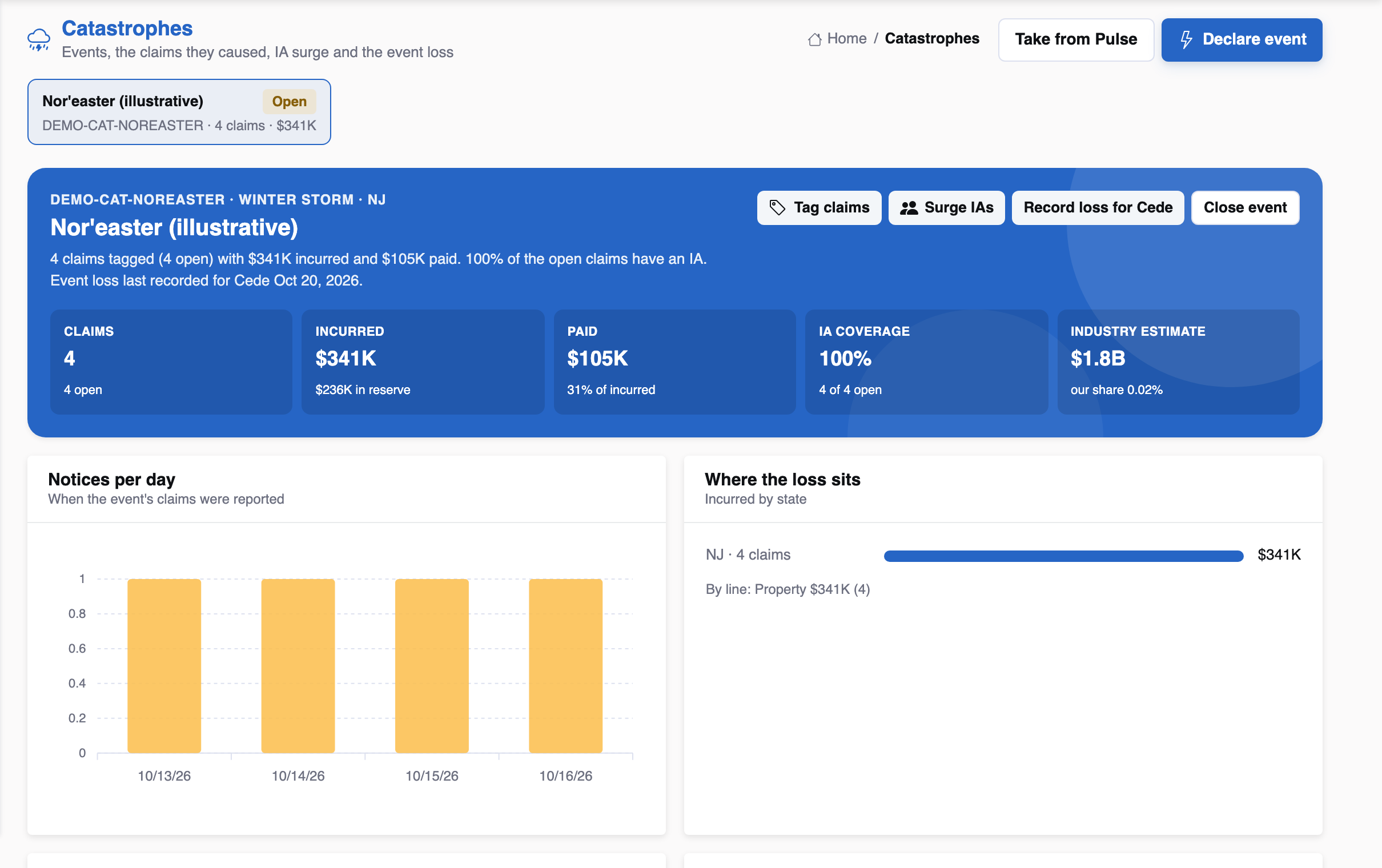Click '4 of 4 open' text
Image resolution: width=1382 pixels, height=868 pixels.
tap(850, 390)
